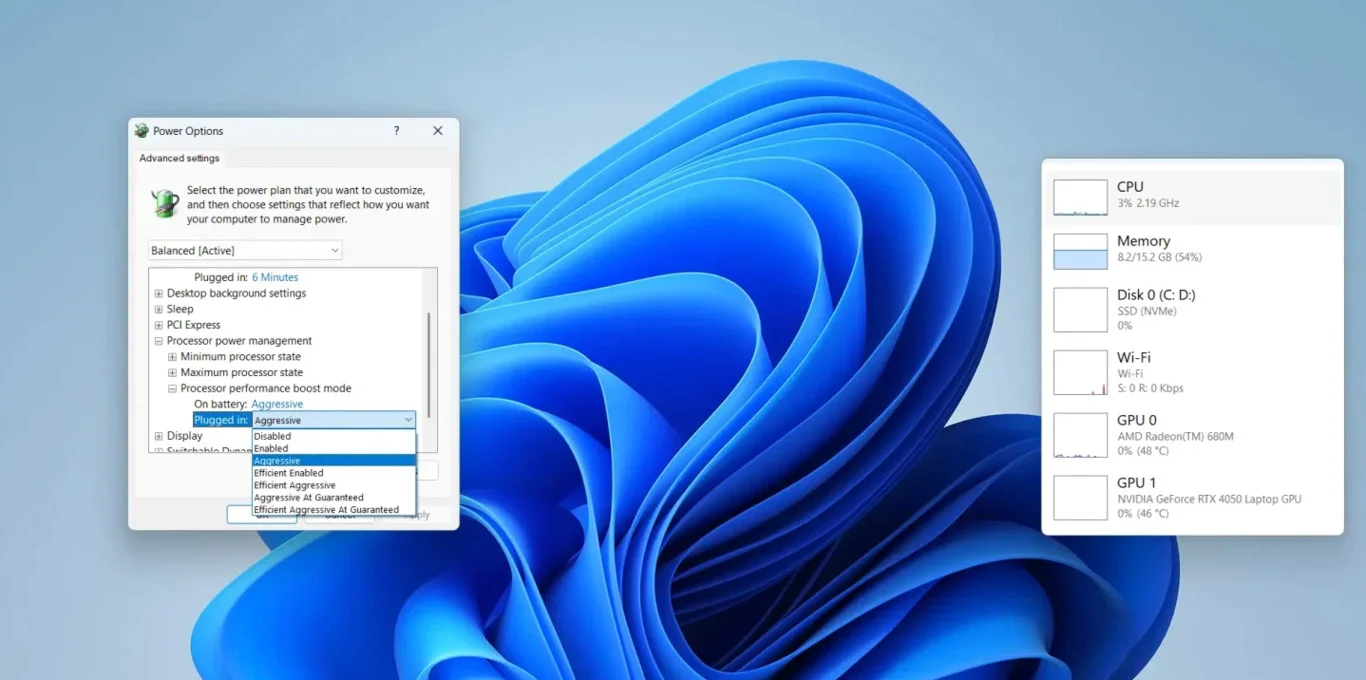Expand the Sleep tree node
The height and width of the screenshot is (680, 1366).
pos(159,309)
